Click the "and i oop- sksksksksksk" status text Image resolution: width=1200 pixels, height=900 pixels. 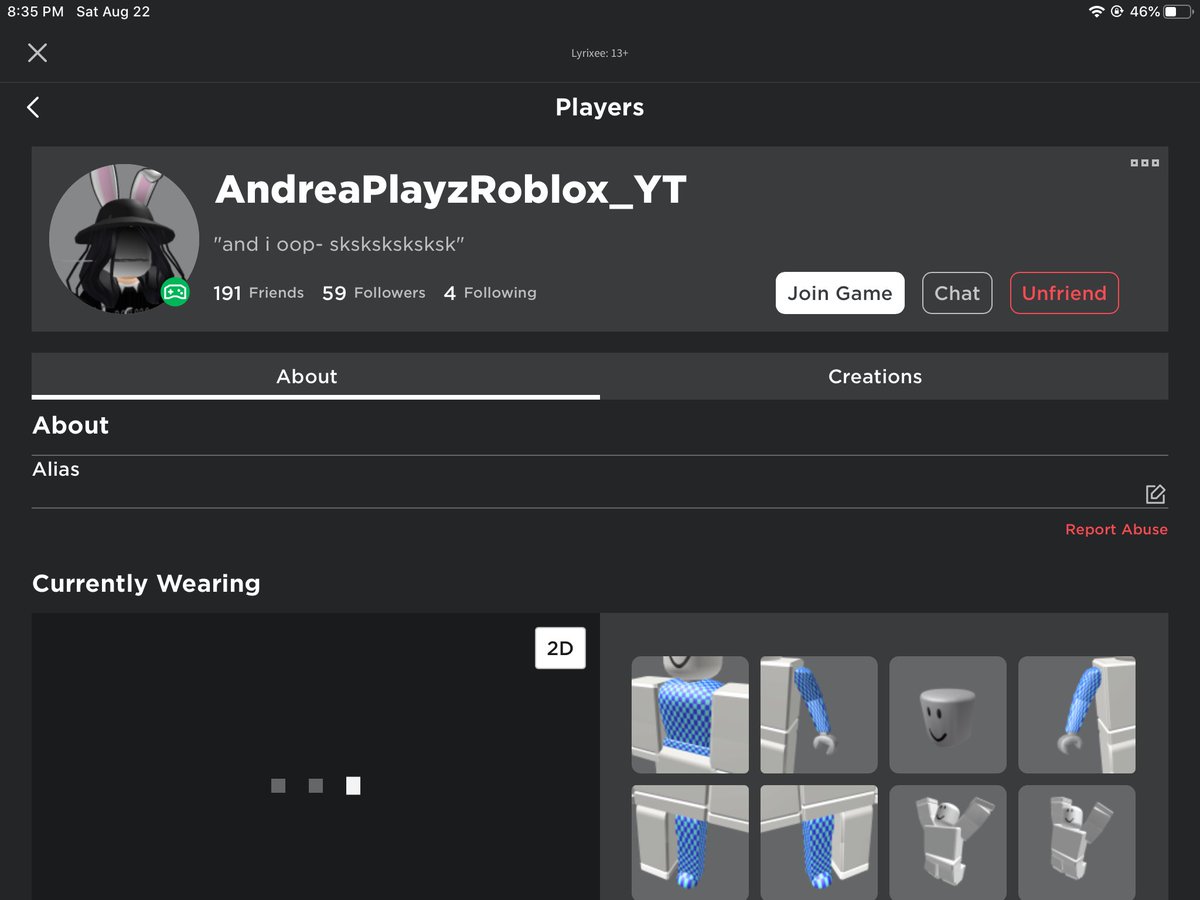339,244
